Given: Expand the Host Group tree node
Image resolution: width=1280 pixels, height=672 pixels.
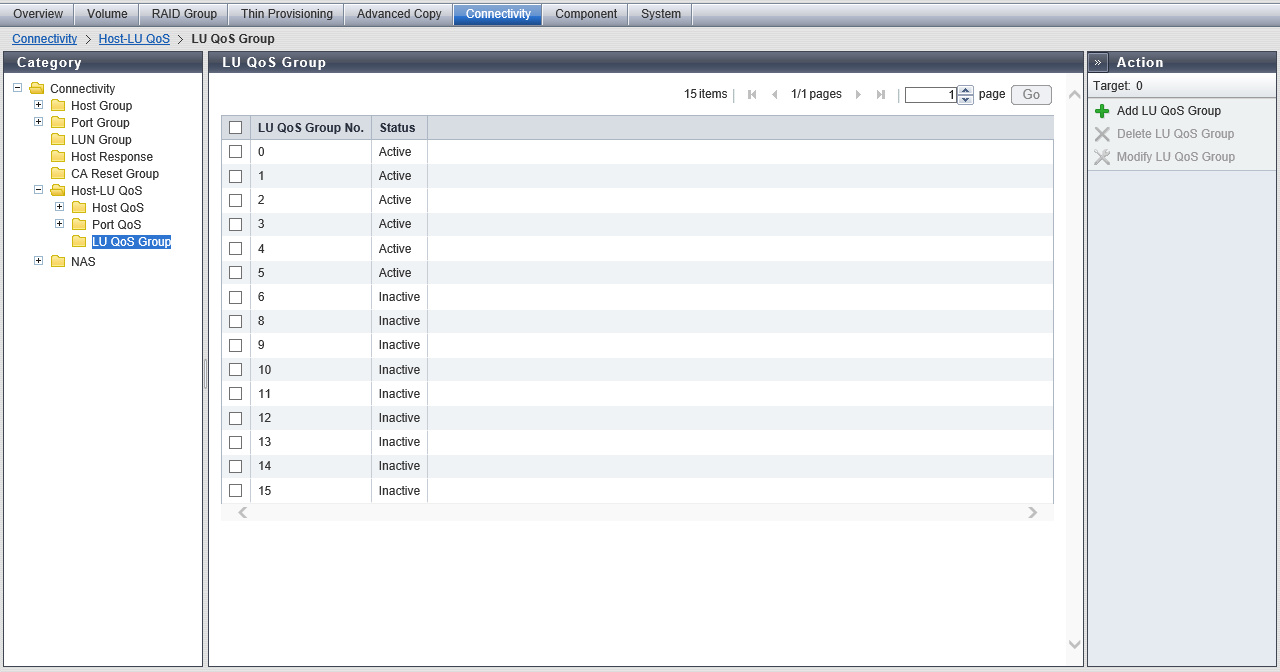Looking at the screenshot, I should [39, 105].
